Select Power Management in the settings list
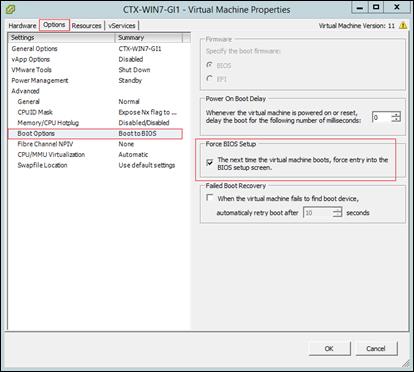This screenshot has width=414, height=372. (x=40, y=81)
